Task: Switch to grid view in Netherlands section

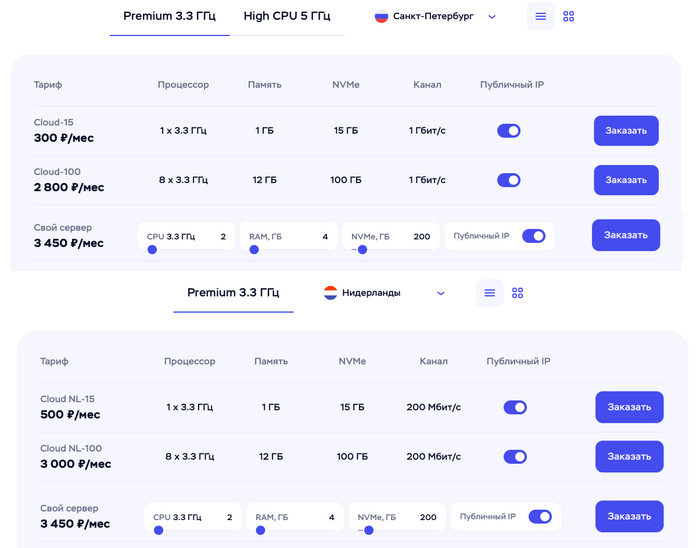Action: pos(518,293)
